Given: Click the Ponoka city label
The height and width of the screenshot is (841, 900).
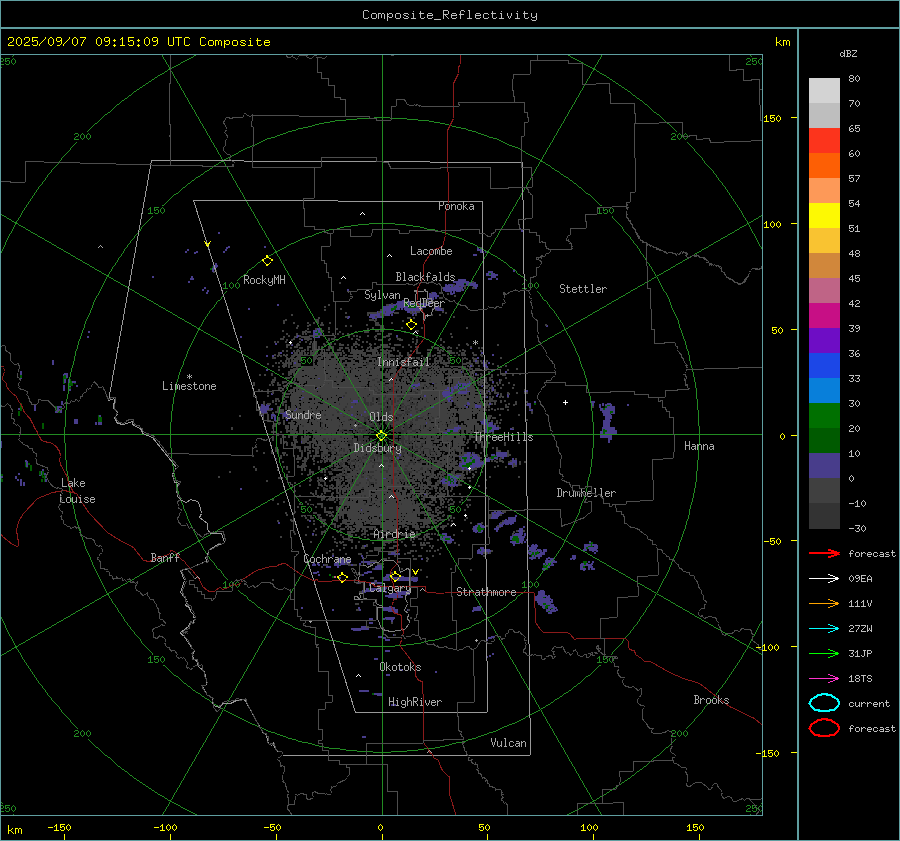Looking at the screenshot, I should pos(456,206).
